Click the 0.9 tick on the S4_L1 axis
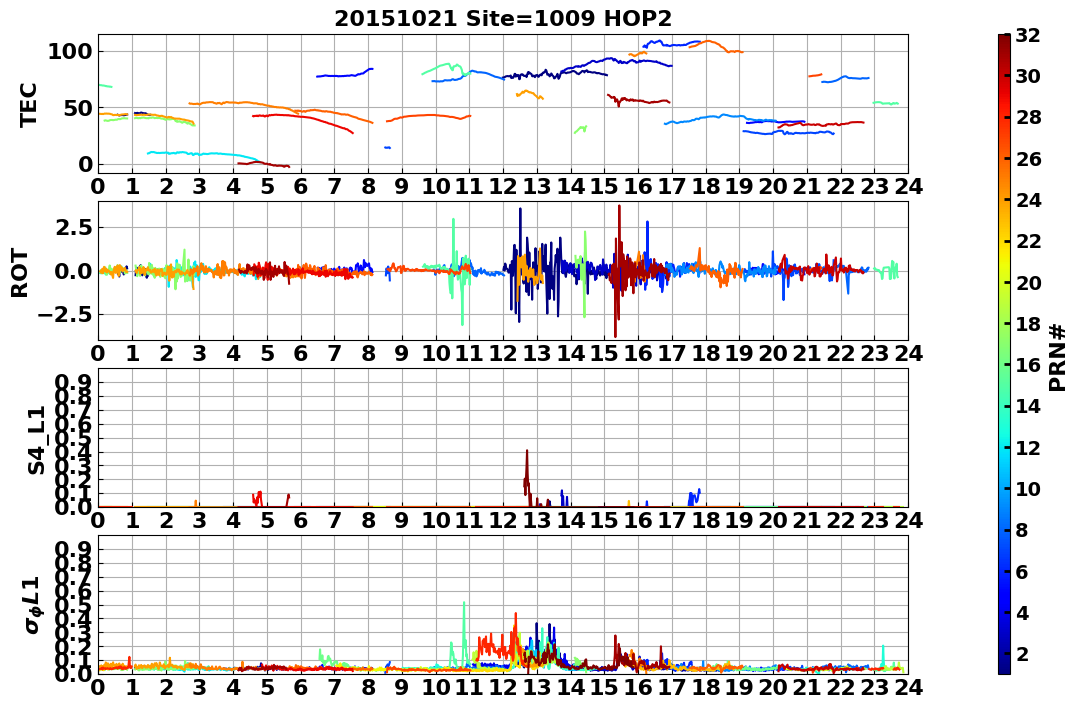Screen dimensions: 1077x709 pyautogui.click(x=73, y=382)
